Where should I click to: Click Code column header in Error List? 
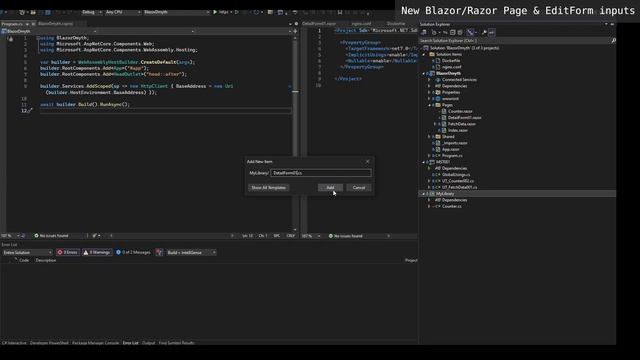[x=24, y=260]
